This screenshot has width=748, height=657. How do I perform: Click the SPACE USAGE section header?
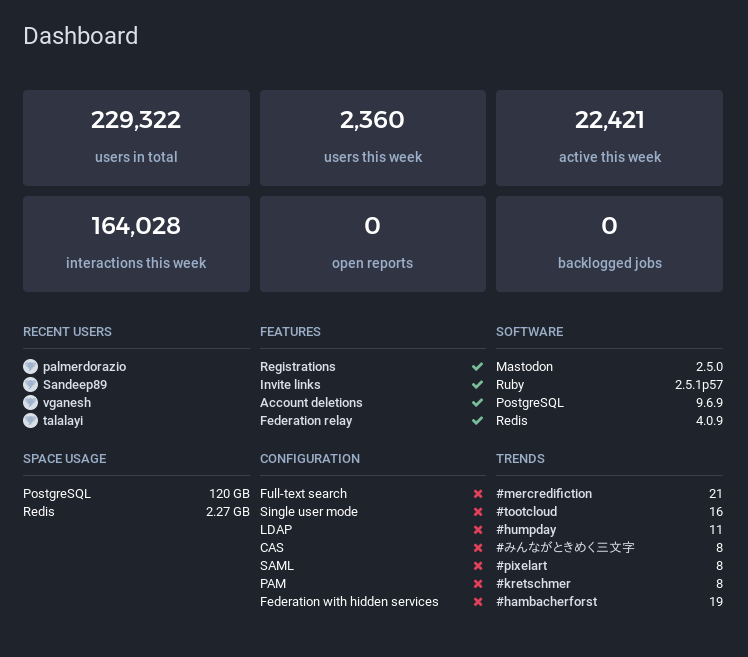[64, 459]
